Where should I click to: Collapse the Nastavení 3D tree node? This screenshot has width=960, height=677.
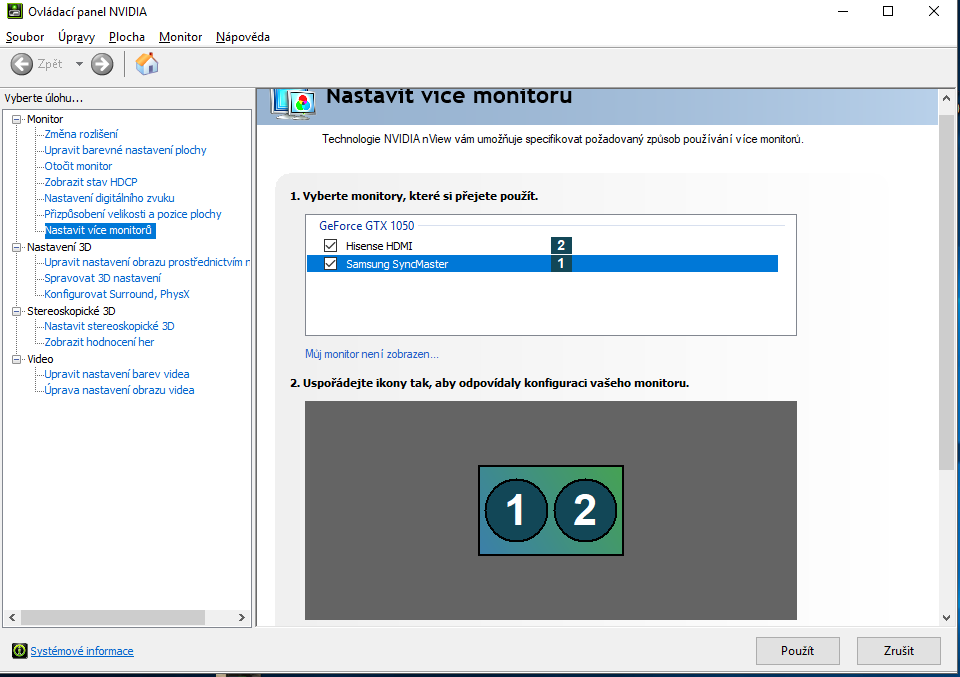click(17, 247)
